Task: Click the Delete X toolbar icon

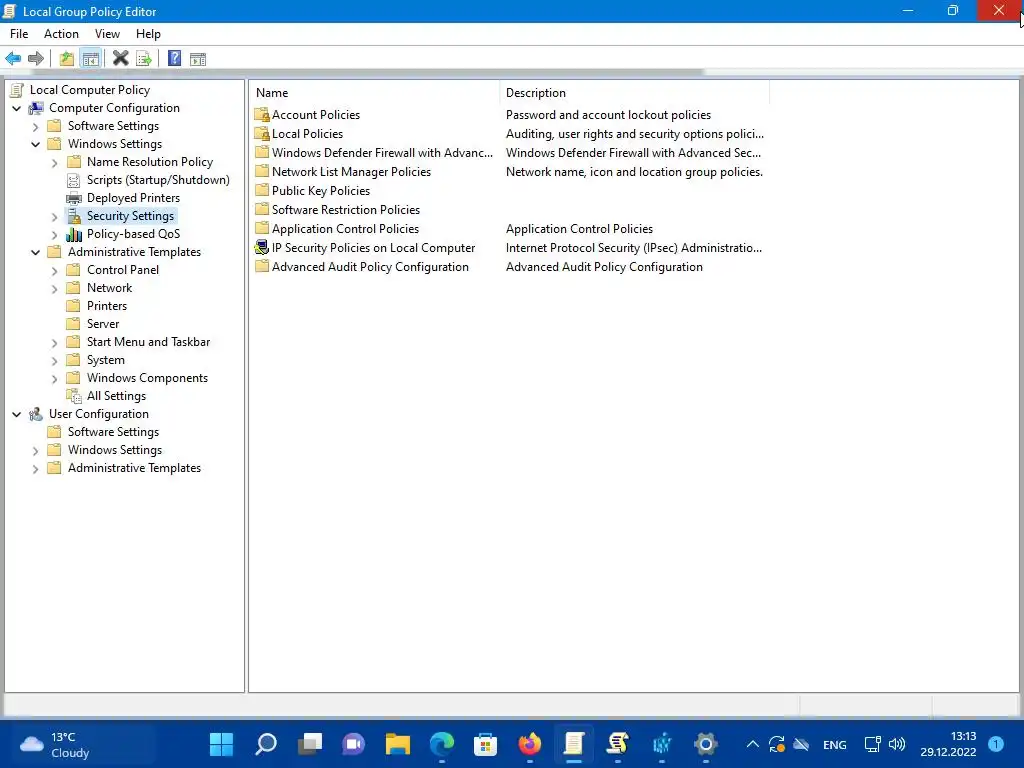Action: pos(120,59)
